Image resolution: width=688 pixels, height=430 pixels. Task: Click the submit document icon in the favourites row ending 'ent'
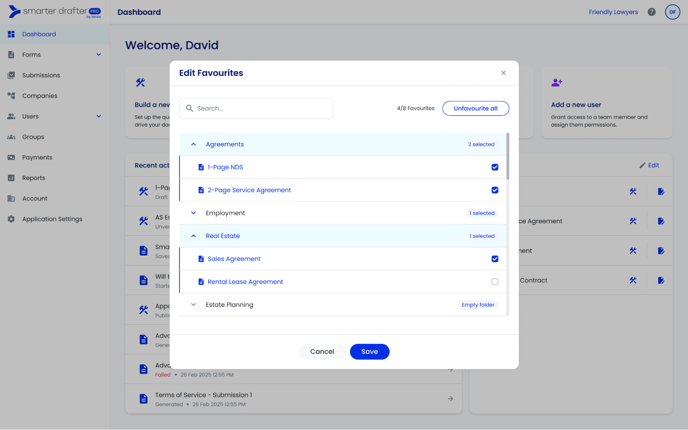661,251
